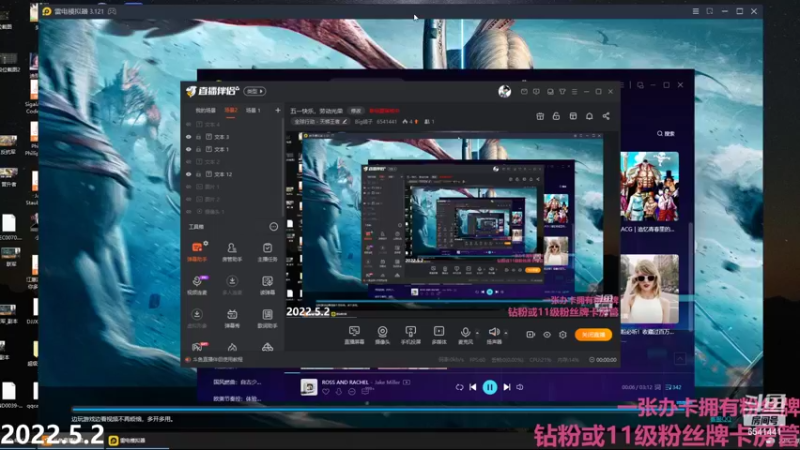Open the mode switch pill next to 直播伴侣 logo
This screenshot has width=800, height=450.
255,91
